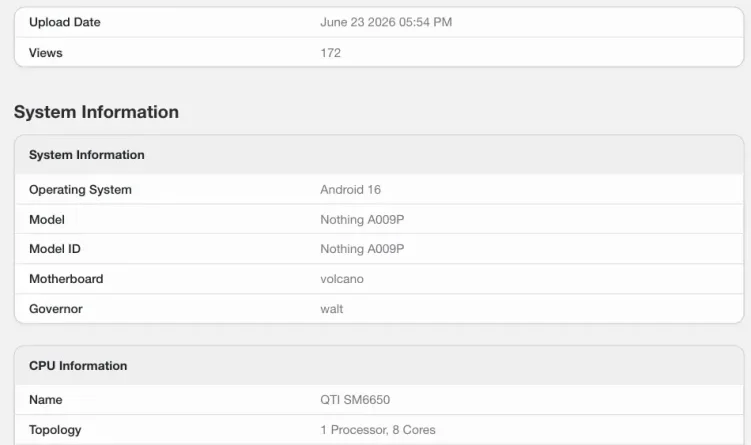Viewport: 751px width, 445px height.
Task: Select the topology value 1 Processor, 8 Cores
Action: click(378, 430)
